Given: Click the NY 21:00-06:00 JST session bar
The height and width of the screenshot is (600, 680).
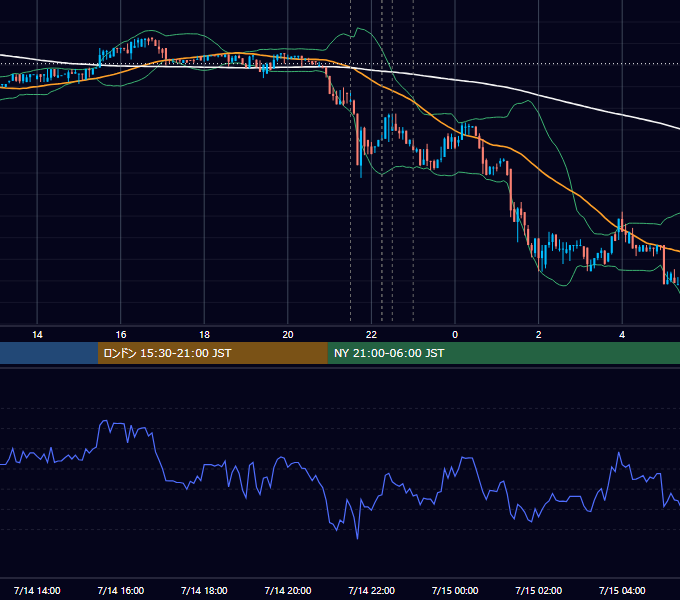Looking at the screenshot, I should point(503,353).
